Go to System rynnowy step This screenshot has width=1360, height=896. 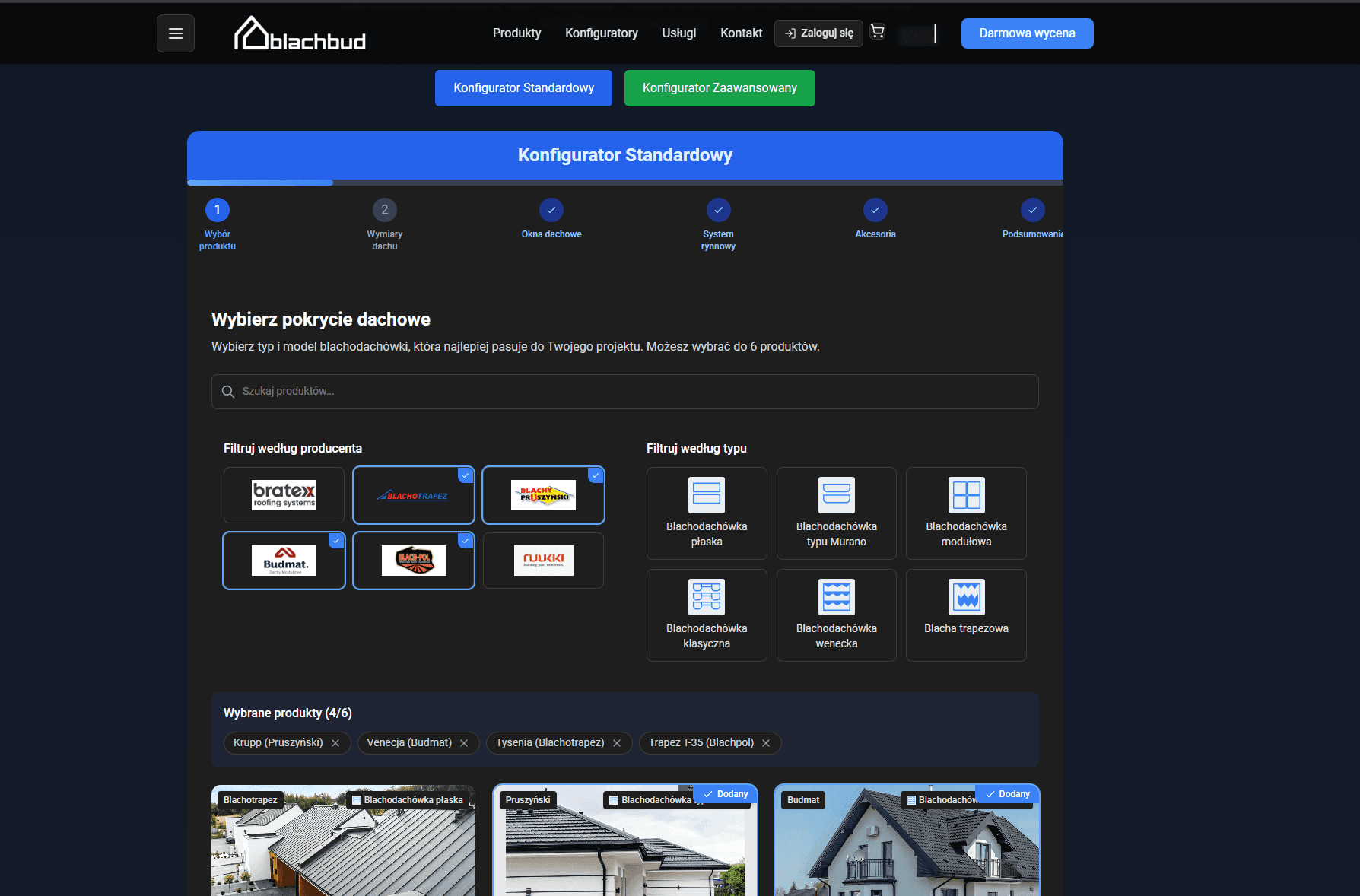pyautogui.click(x=718, y=224)
